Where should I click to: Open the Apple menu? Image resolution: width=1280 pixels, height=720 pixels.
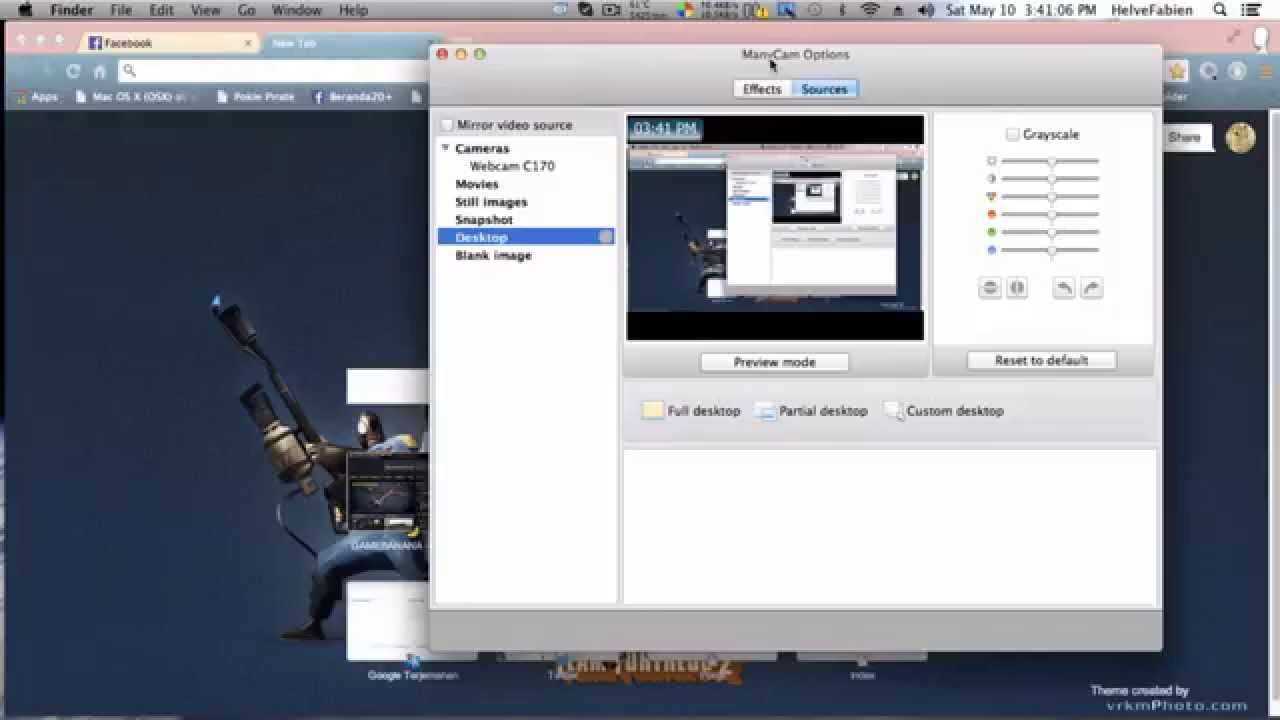click(24, 10)
